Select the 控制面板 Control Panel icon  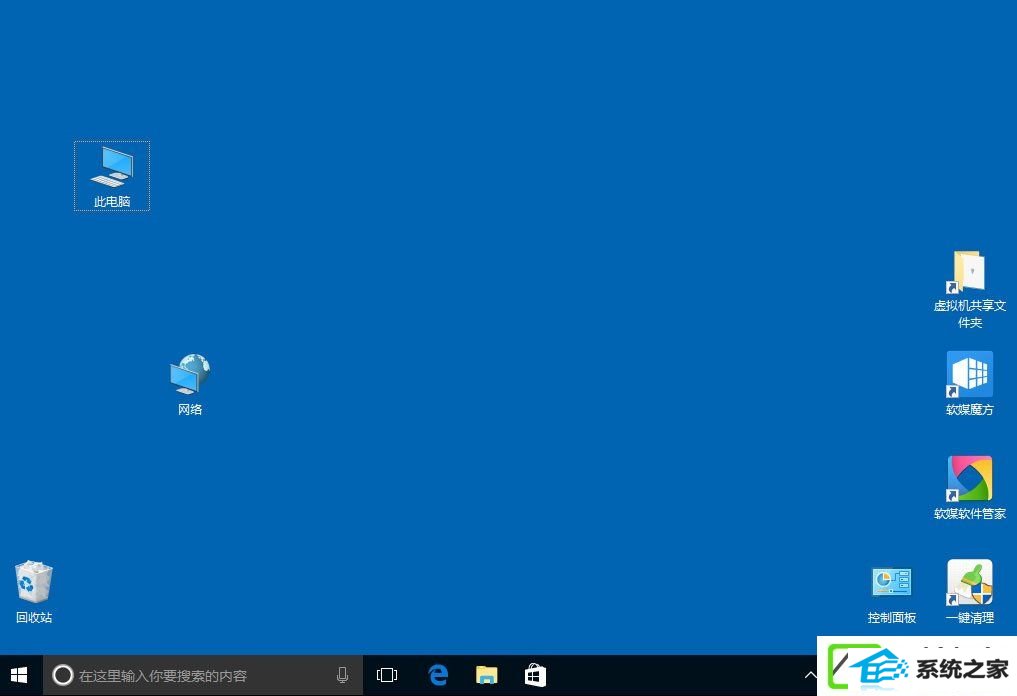[x=892, y=594]
